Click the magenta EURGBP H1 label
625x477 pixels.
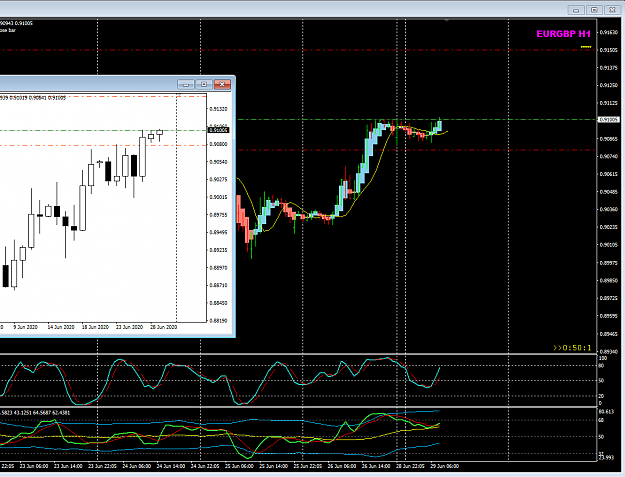(563, 34)
